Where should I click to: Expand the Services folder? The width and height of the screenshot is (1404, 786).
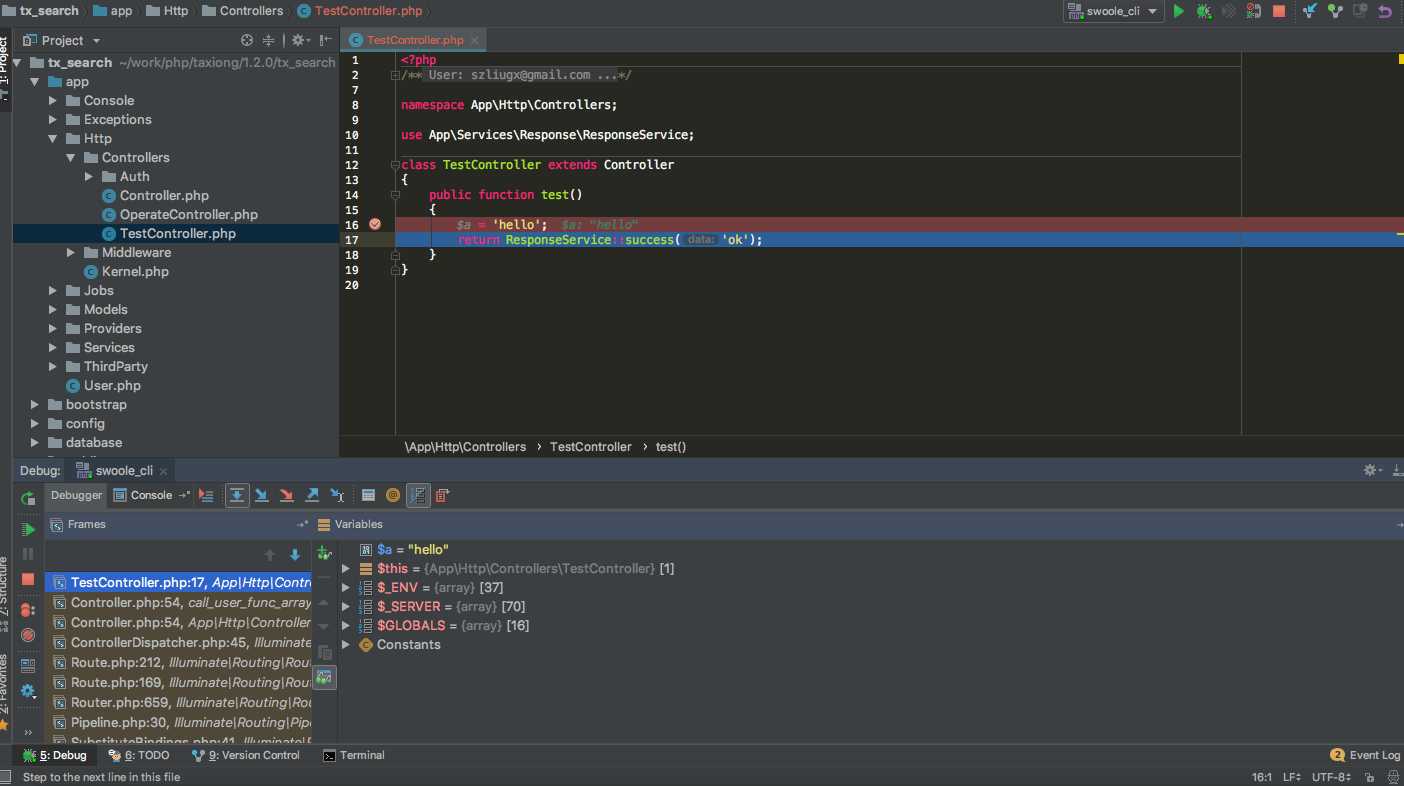coord(53,348)
